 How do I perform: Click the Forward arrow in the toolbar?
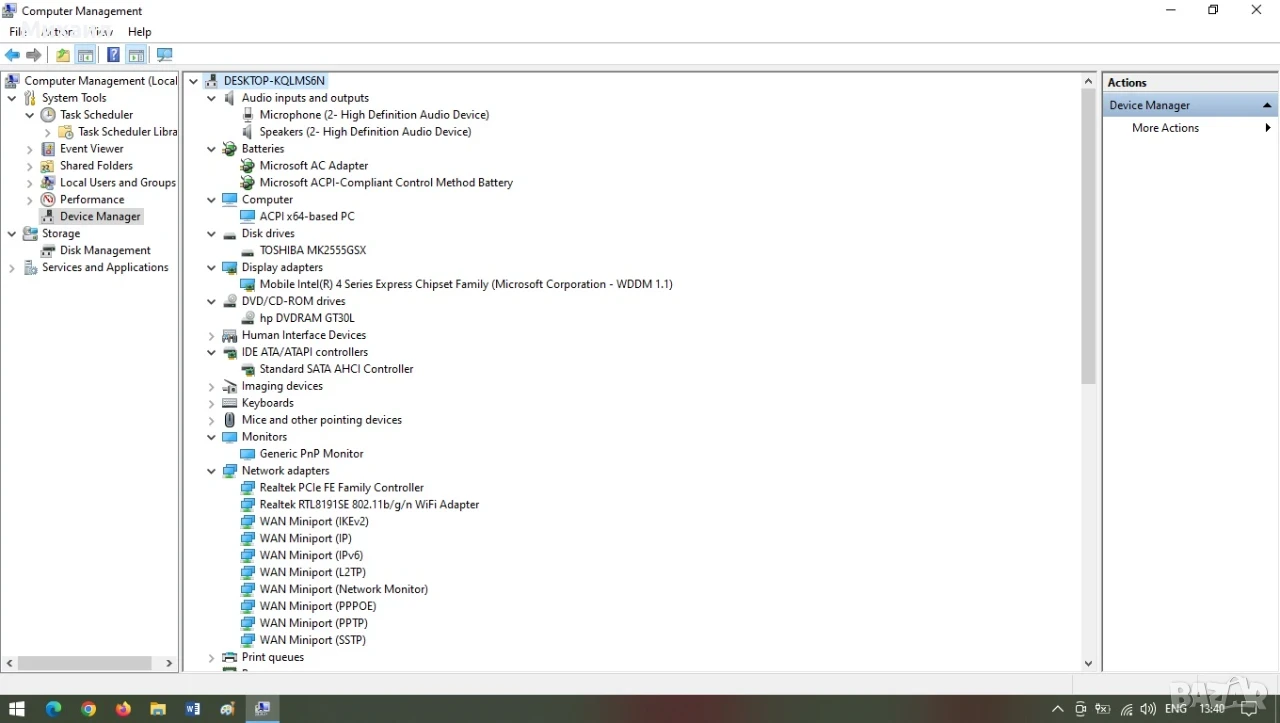(34, 55)
